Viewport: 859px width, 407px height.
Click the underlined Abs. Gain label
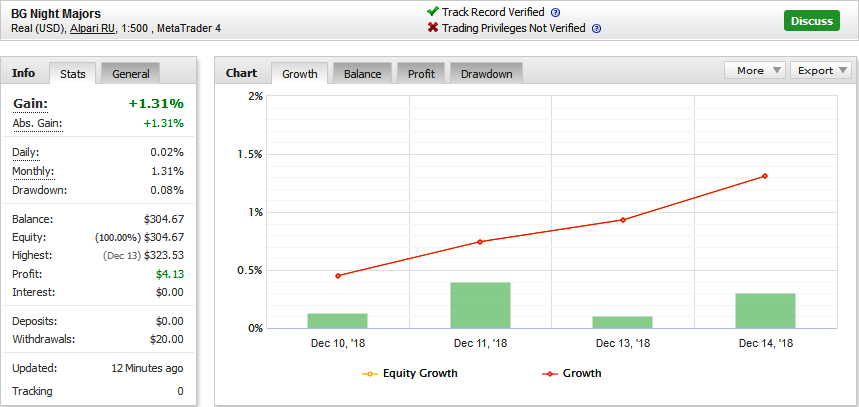37,124
